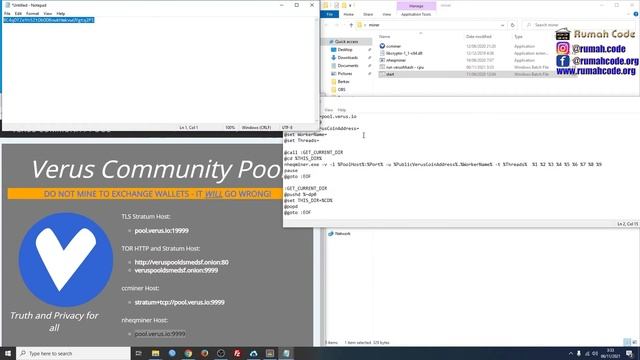This screenshot has width=640, height=360.
Task: Click the Task View taskbar icon
Action: pos(138,353)
